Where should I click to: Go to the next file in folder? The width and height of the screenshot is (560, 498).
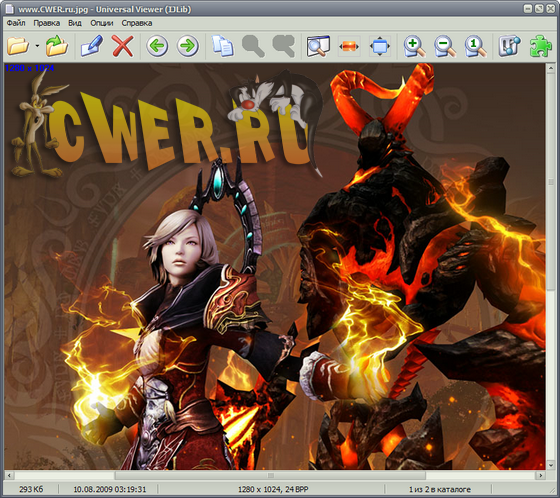(x=188, y=46)
